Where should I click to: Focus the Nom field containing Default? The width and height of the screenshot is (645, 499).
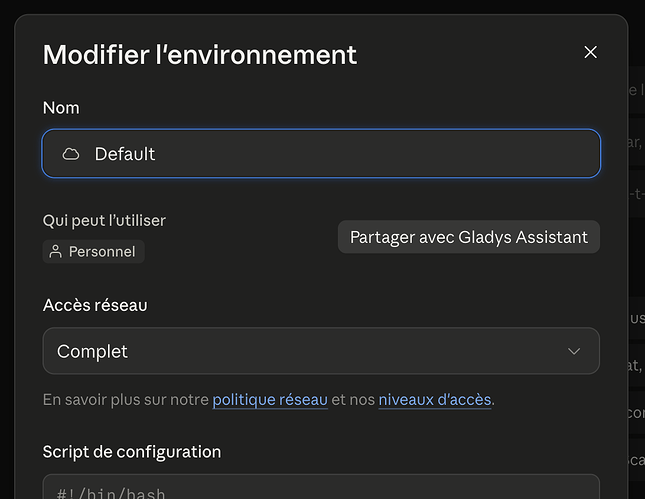[321, 153]
